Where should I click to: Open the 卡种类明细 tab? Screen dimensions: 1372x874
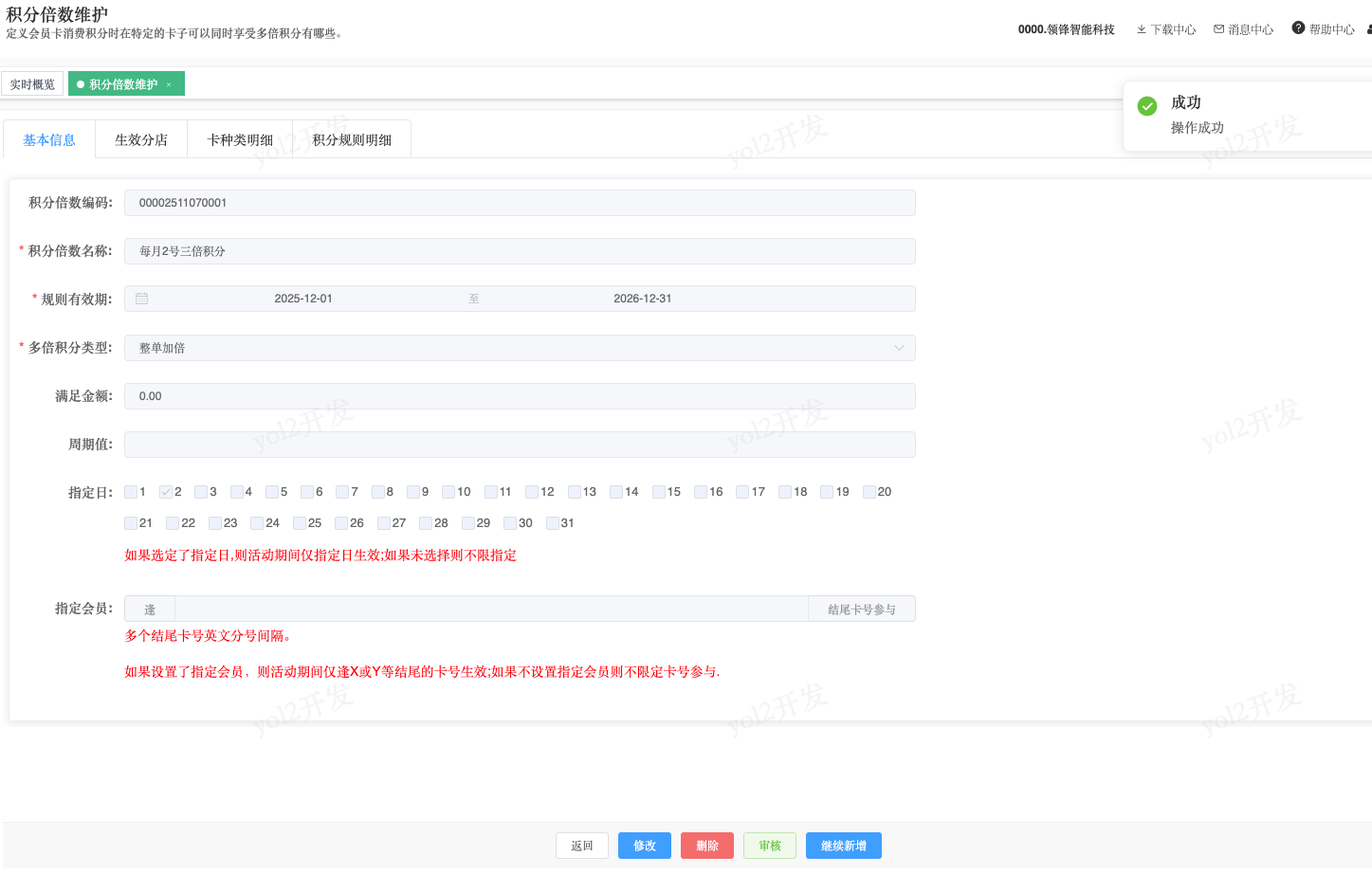click(240, 139)
